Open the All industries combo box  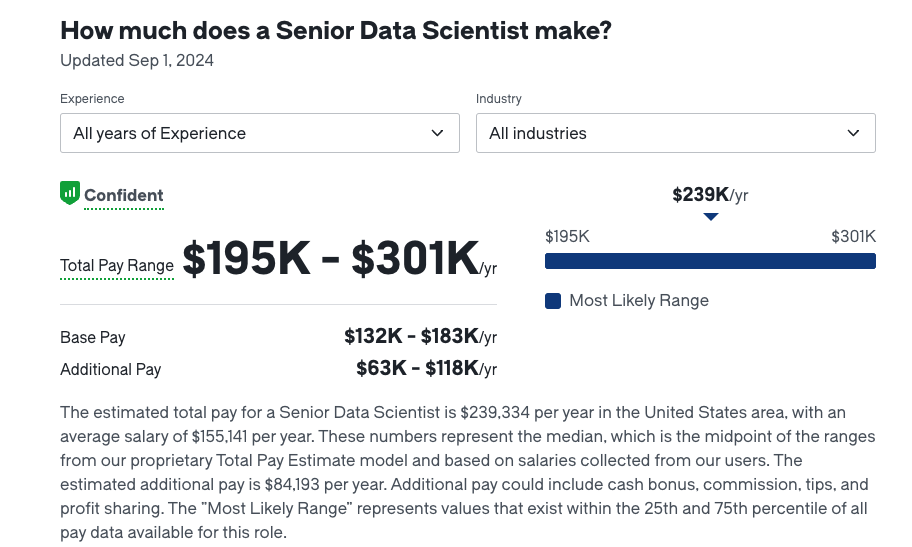(x=676, y=133)
